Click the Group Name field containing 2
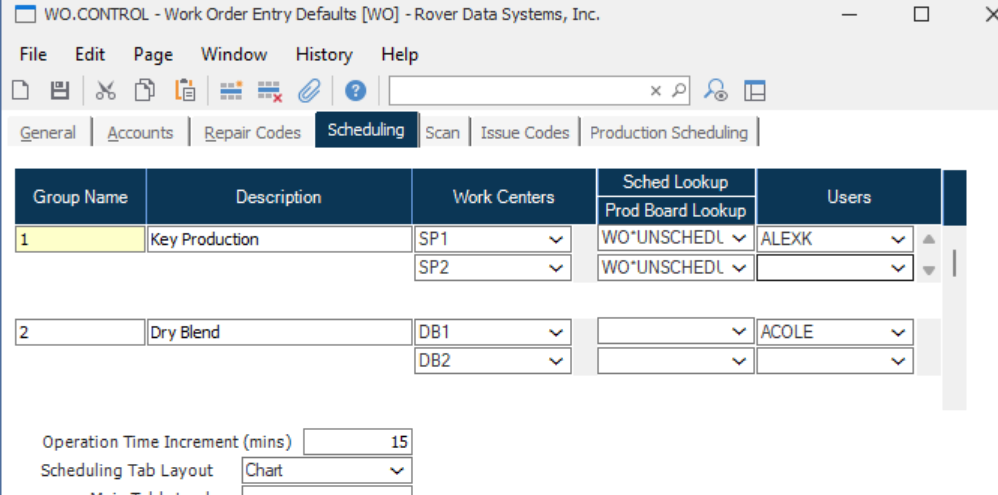 pos(80,332)
